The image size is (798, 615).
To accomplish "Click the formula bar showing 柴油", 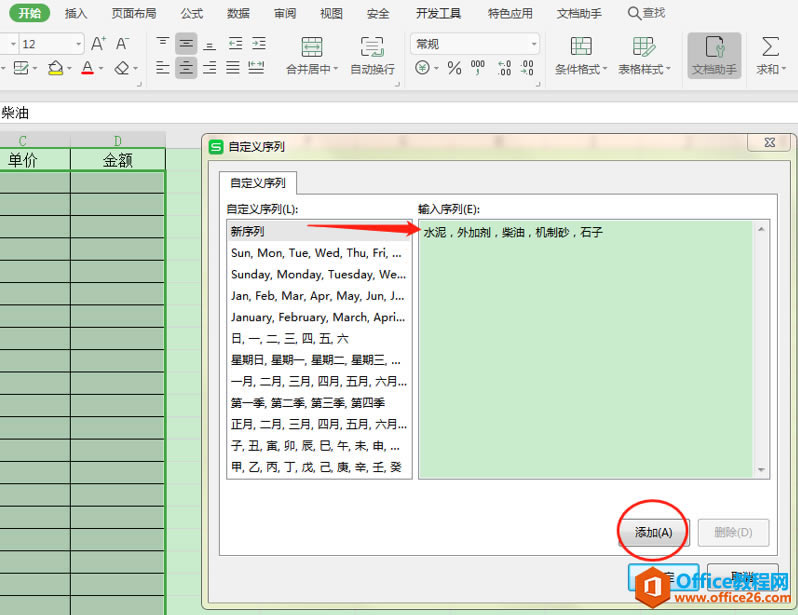I will (x=399, y=113).
